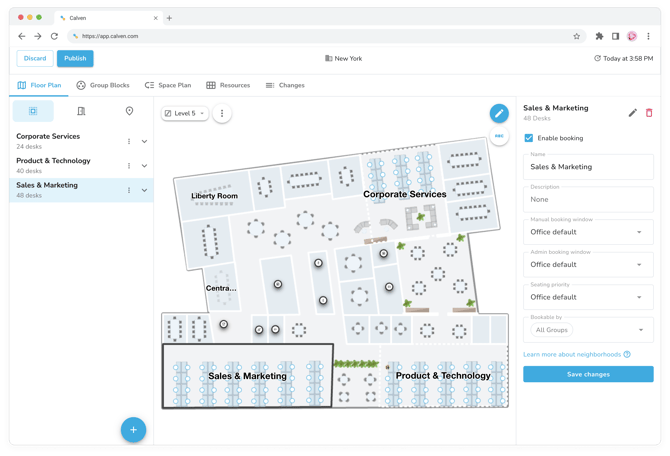
Task: Open options menu for Corporate Services
Action: [129, 141]
